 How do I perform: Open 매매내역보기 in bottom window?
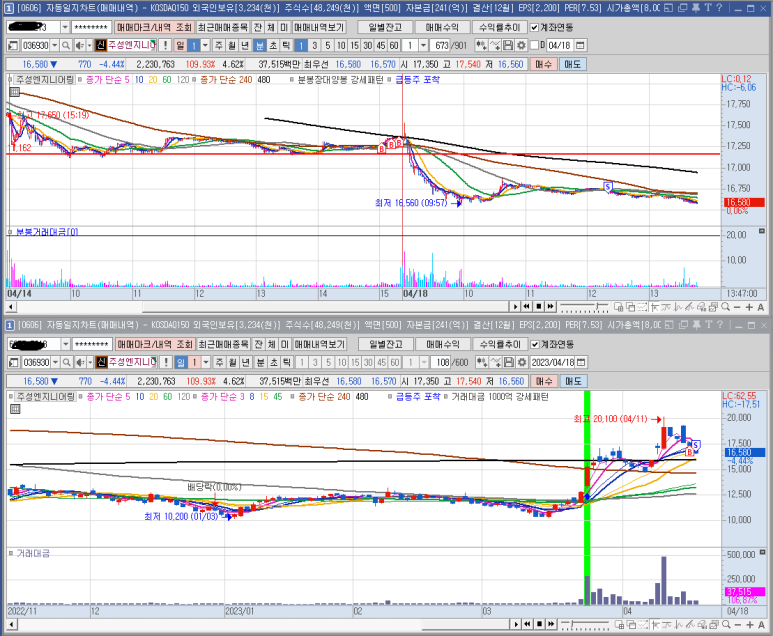pos(320,345)
